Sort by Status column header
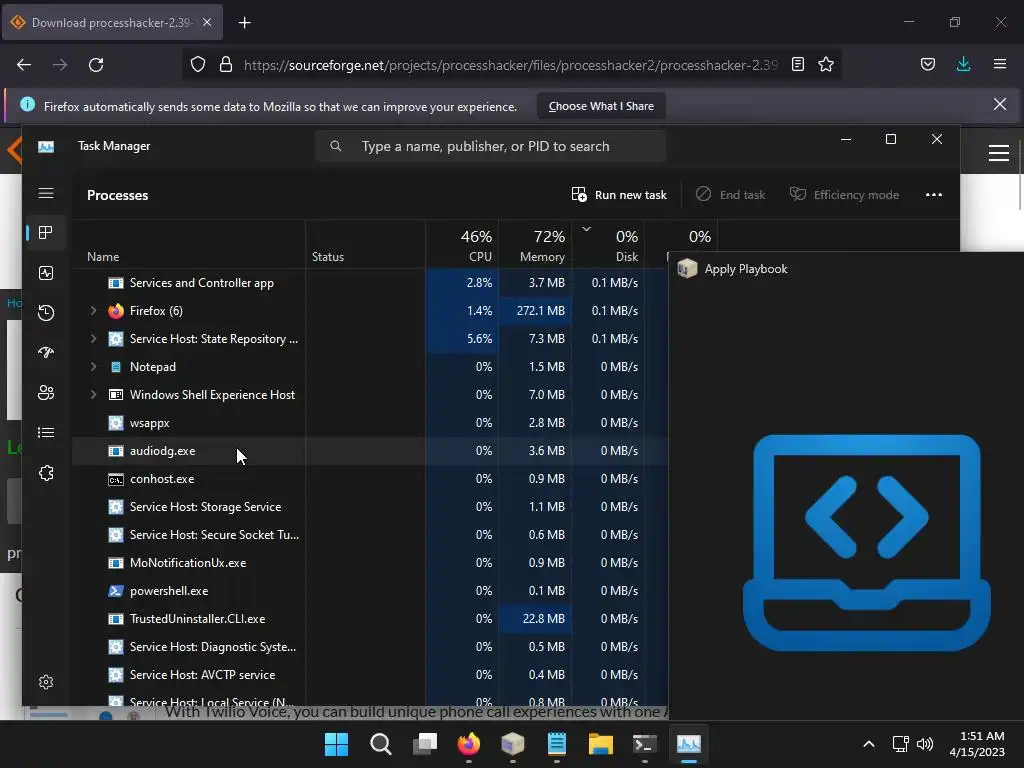This screenshot has height=768, width=1024. [x=365, y=244]
